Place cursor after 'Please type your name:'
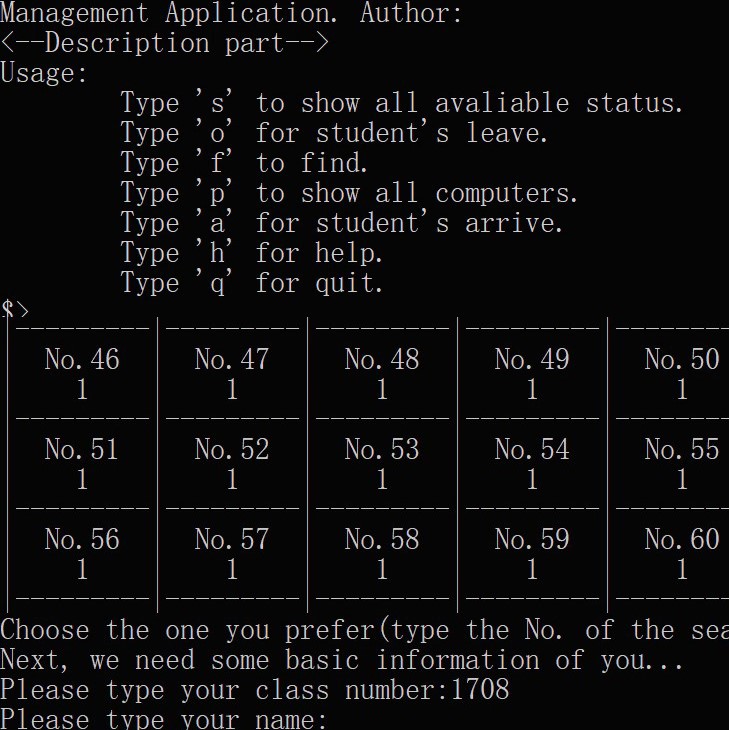This screenshot has height=730, width=729. point(334,720)
